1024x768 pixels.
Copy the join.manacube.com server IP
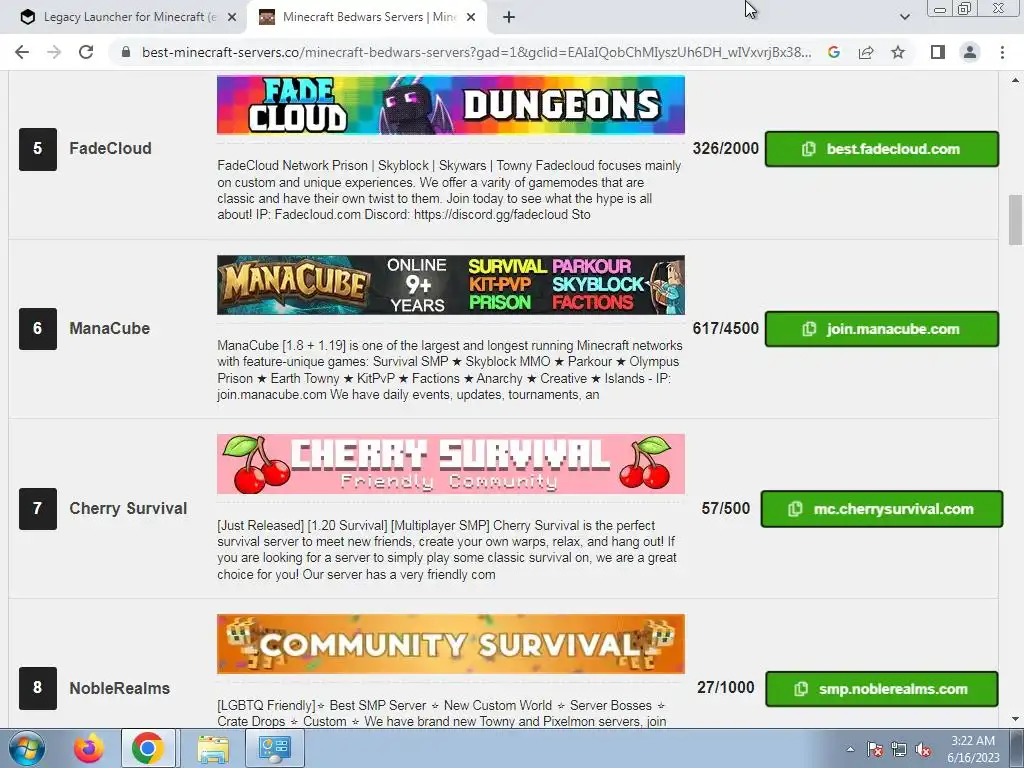tap(882, 329)
